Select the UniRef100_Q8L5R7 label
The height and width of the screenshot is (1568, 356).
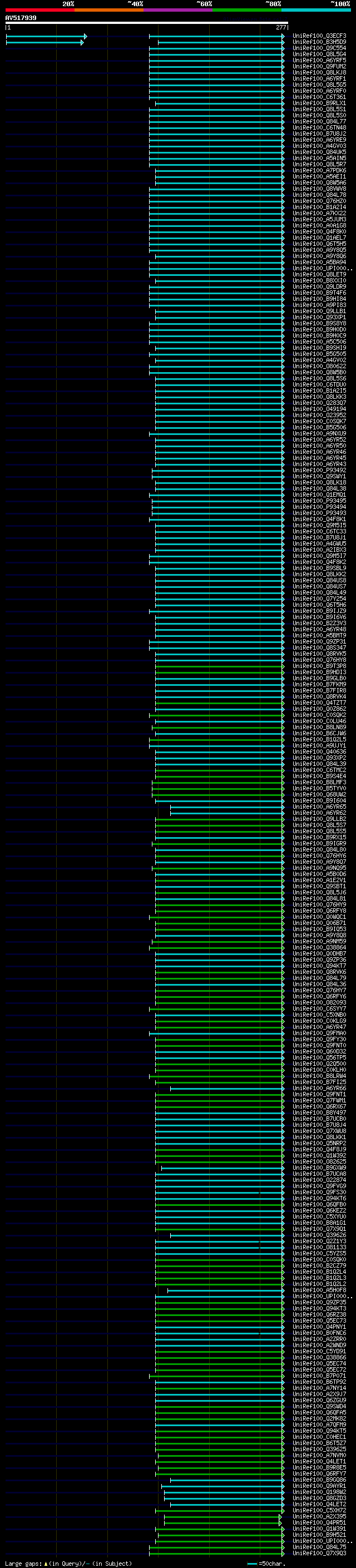(319, 164)
